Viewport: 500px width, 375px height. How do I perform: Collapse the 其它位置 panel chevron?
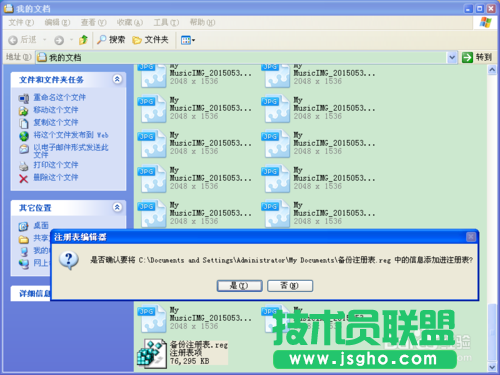[x=117, y=207]
